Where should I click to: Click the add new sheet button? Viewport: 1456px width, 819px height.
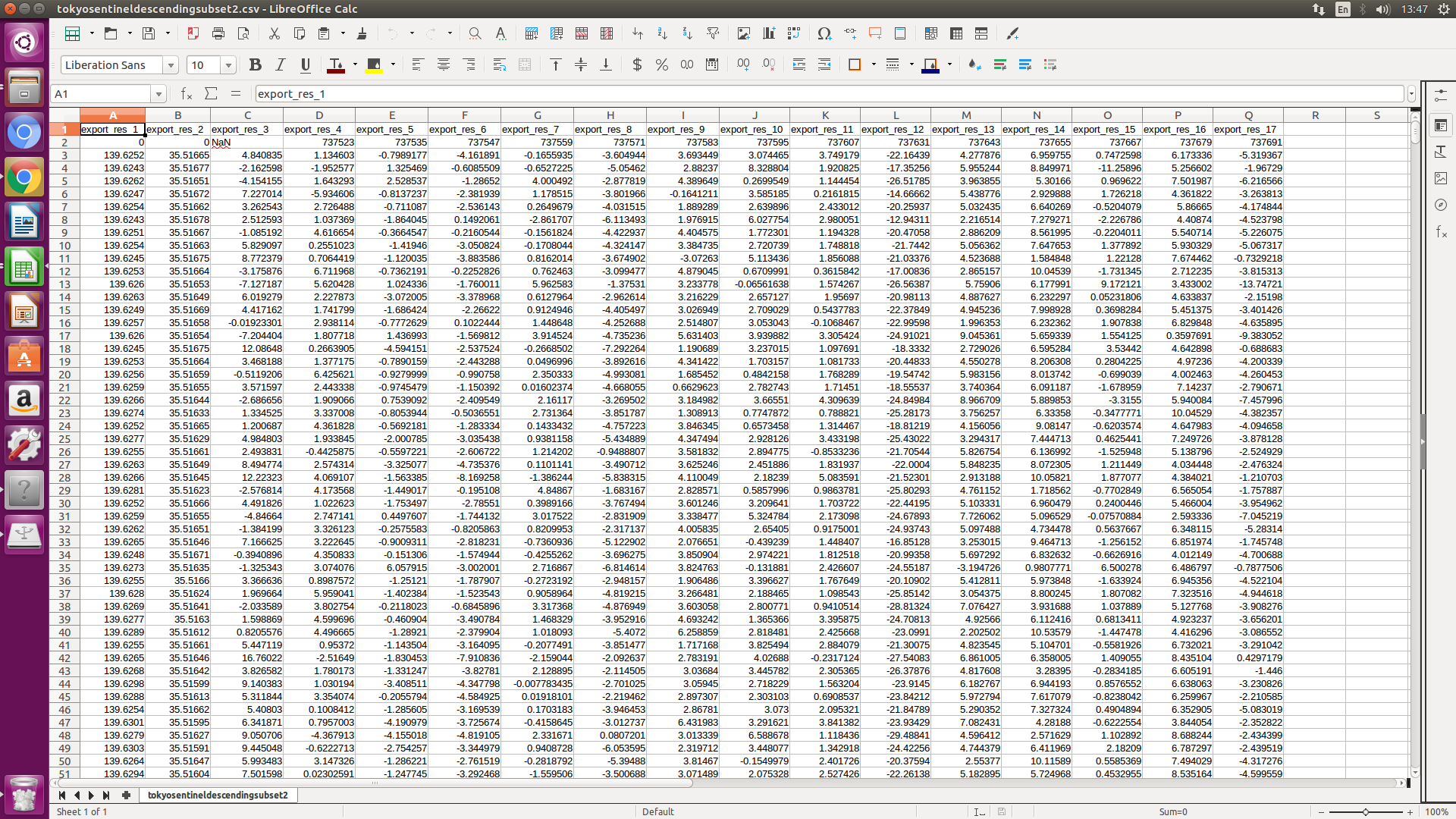click(x=126, y=795)
